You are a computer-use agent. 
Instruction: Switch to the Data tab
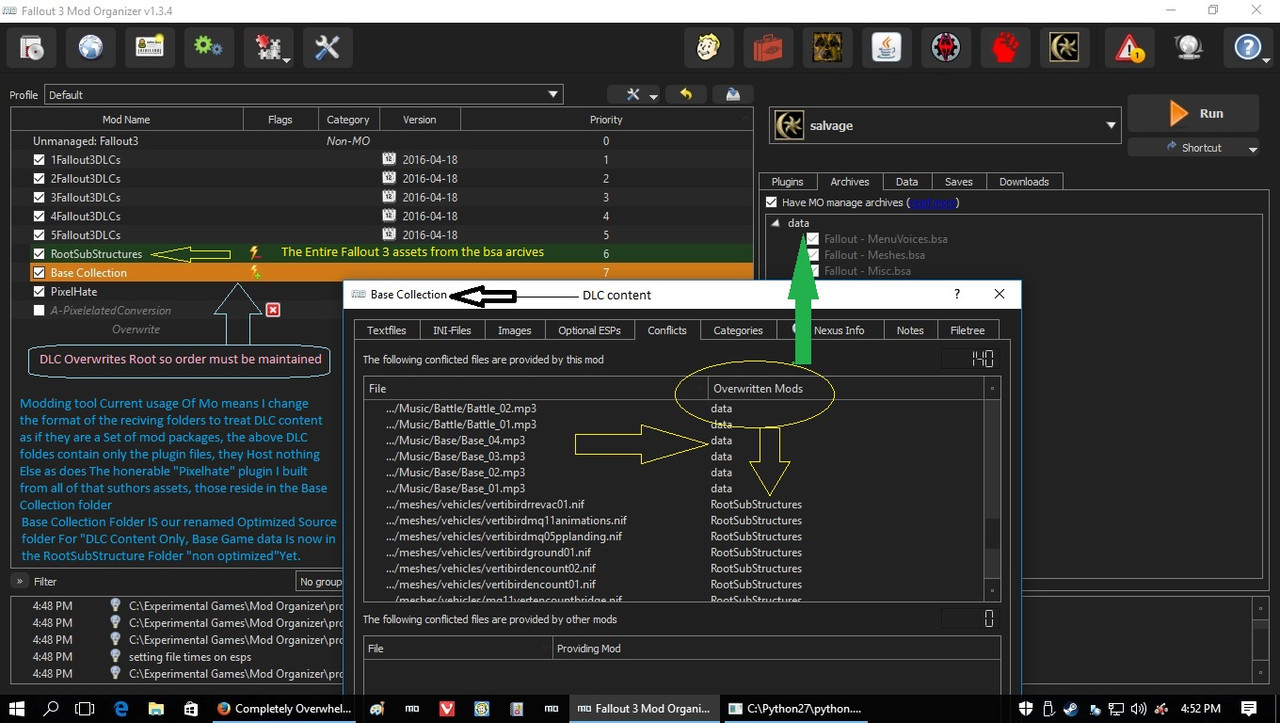click(907, 182)
